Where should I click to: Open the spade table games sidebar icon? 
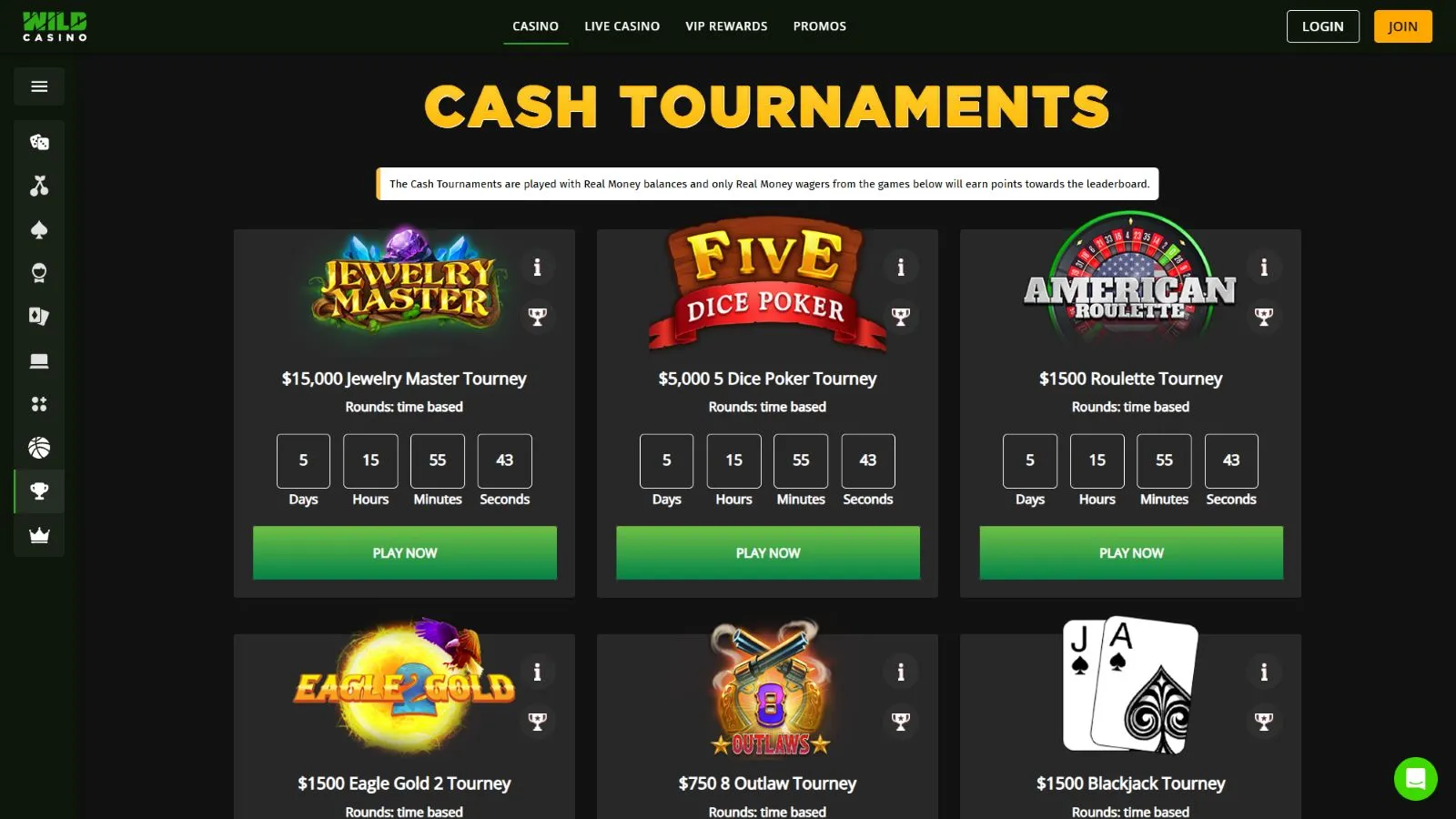[x=39, y=229]
